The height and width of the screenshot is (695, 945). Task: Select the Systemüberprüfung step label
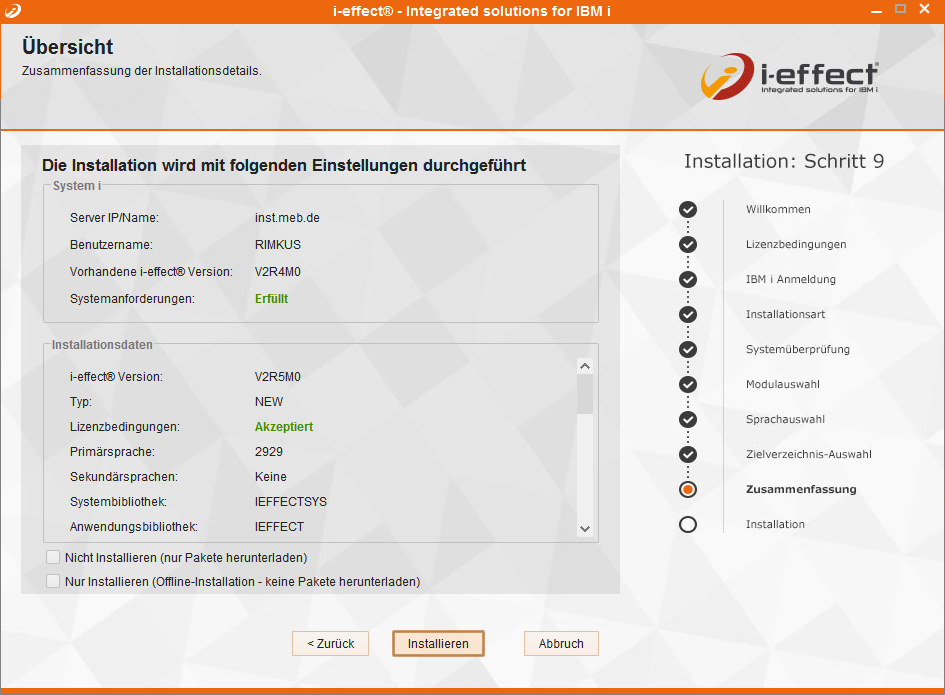coord(798,349)
